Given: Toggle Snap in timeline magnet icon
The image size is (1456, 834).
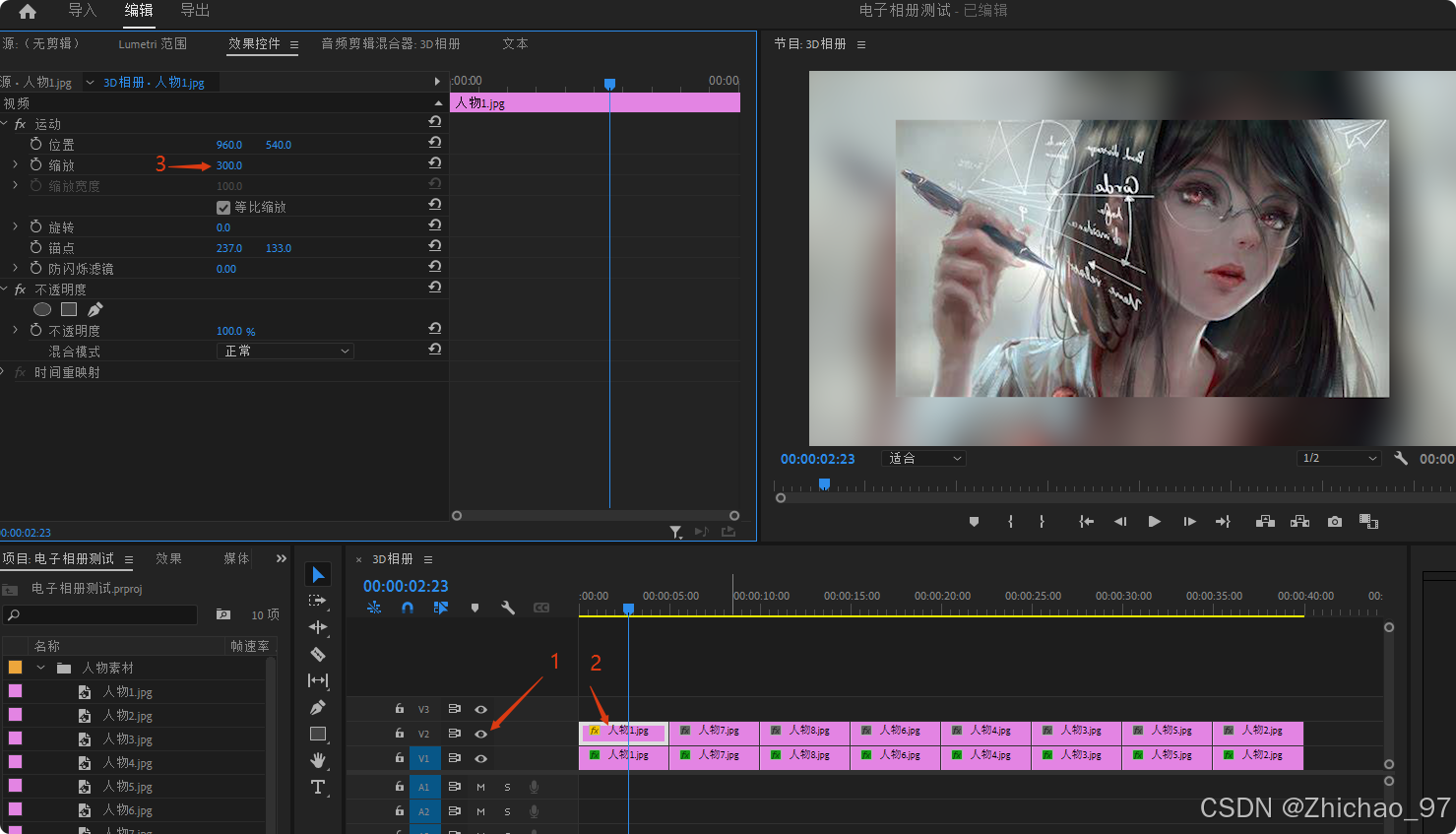Looking at the screenshot, I should [x=408, y=608].
